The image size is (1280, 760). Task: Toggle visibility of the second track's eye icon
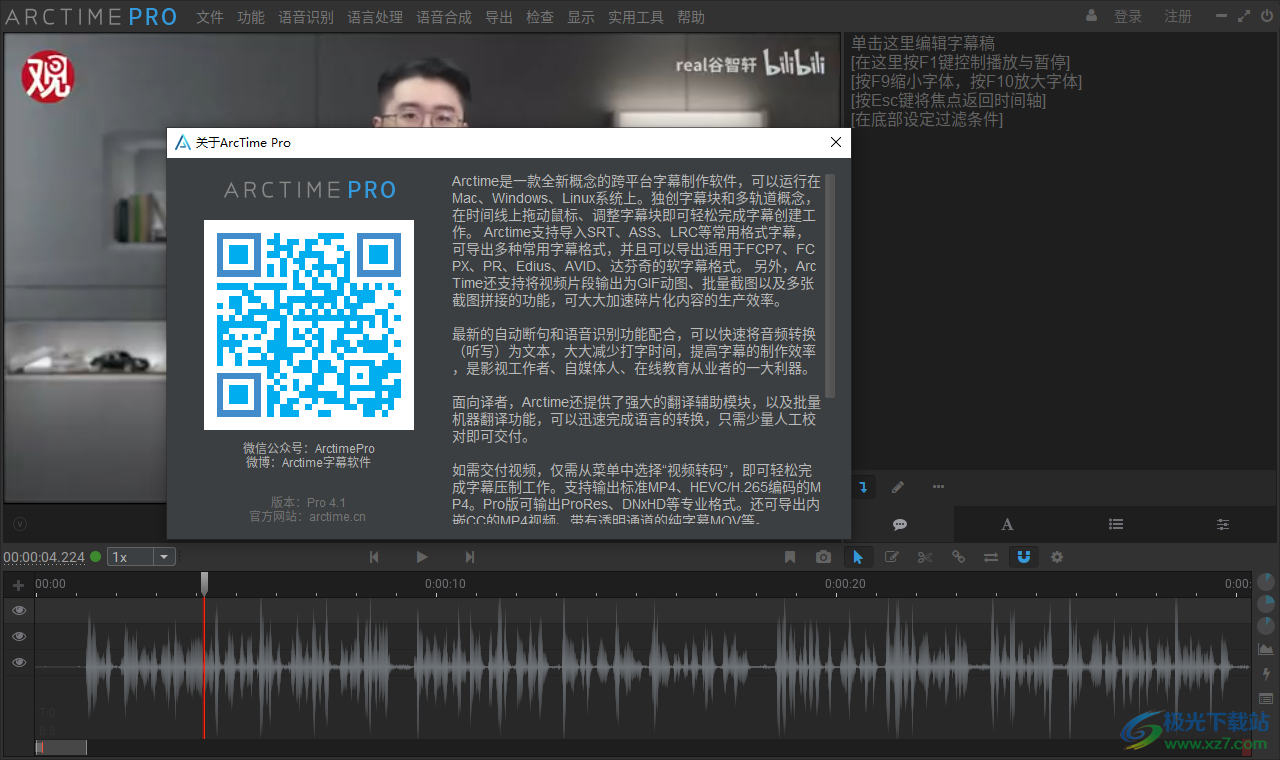(18, 636)
